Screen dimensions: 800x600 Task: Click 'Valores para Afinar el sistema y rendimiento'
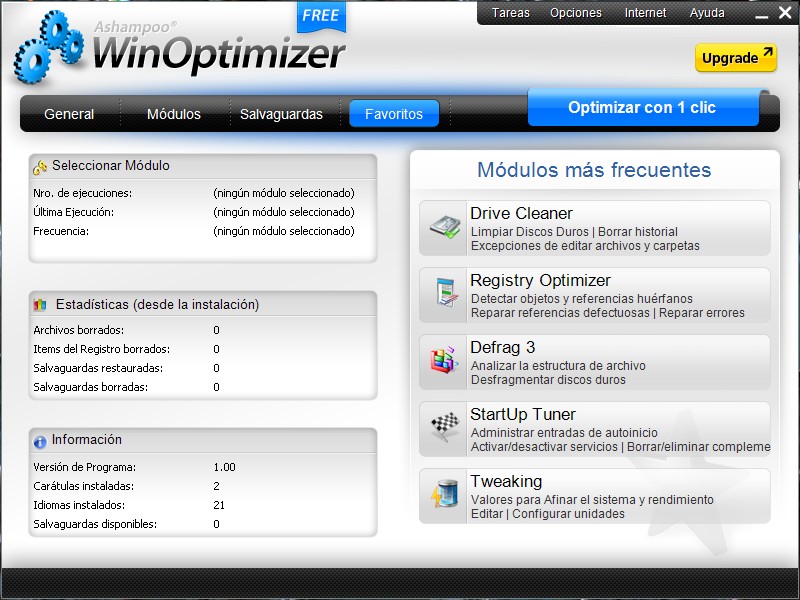pyautogui.click(x=592, y=499)
